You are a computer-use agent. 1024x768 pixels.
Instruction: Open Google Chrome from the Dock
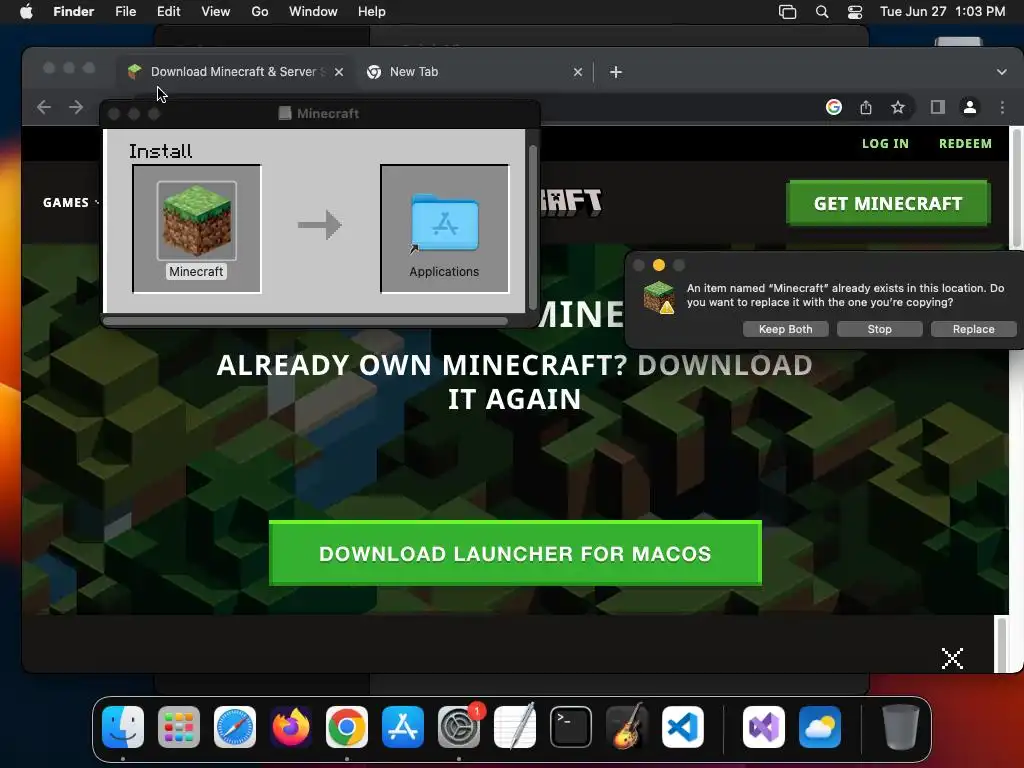pyautogui.click(x=347, y=727)
